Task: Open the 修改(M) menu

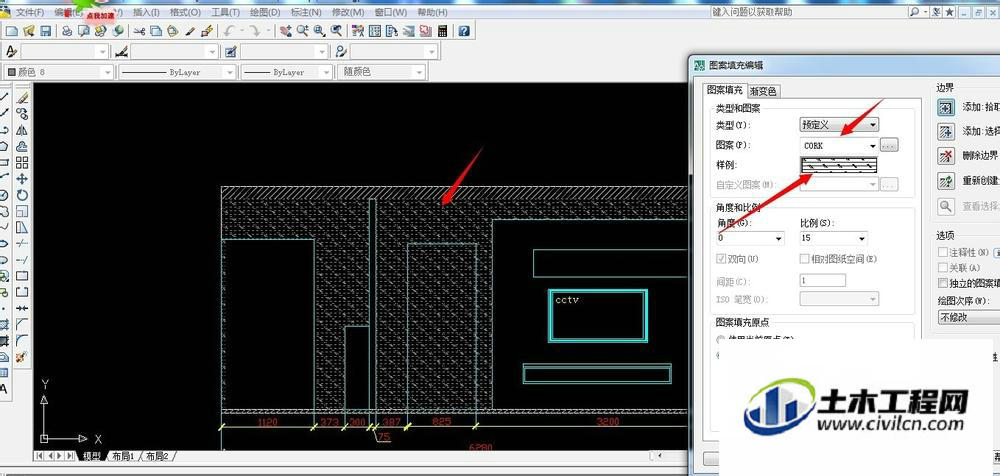Action: [x=348, y=12]
